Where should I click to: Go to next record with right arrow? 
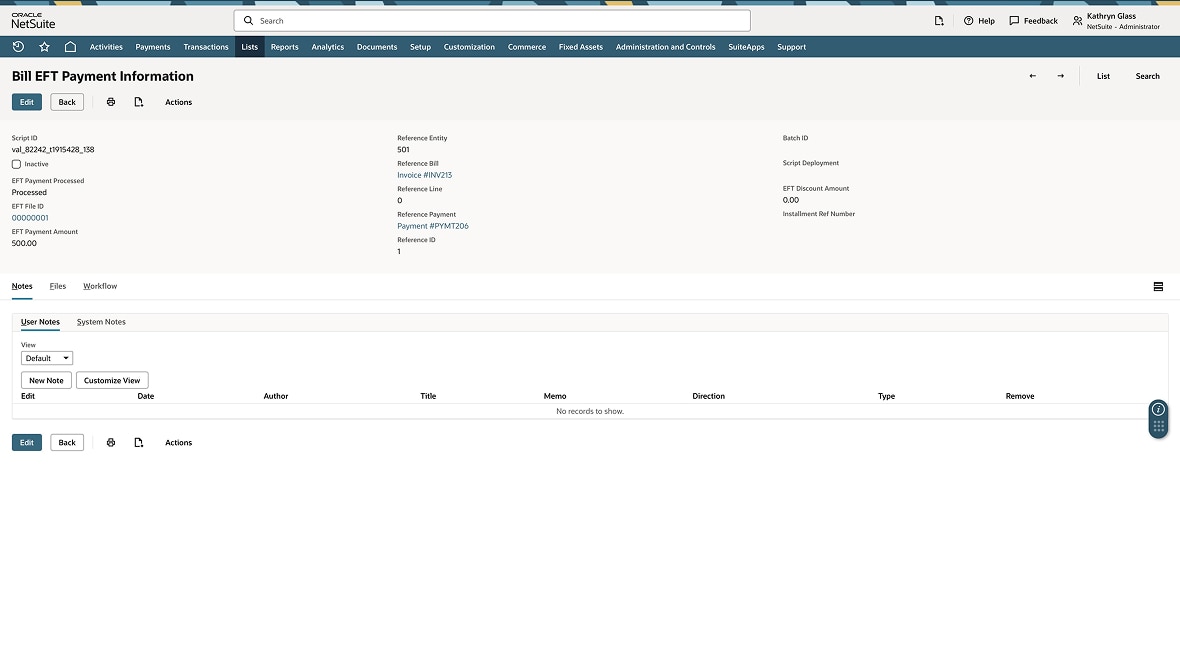click(1060, 76)
